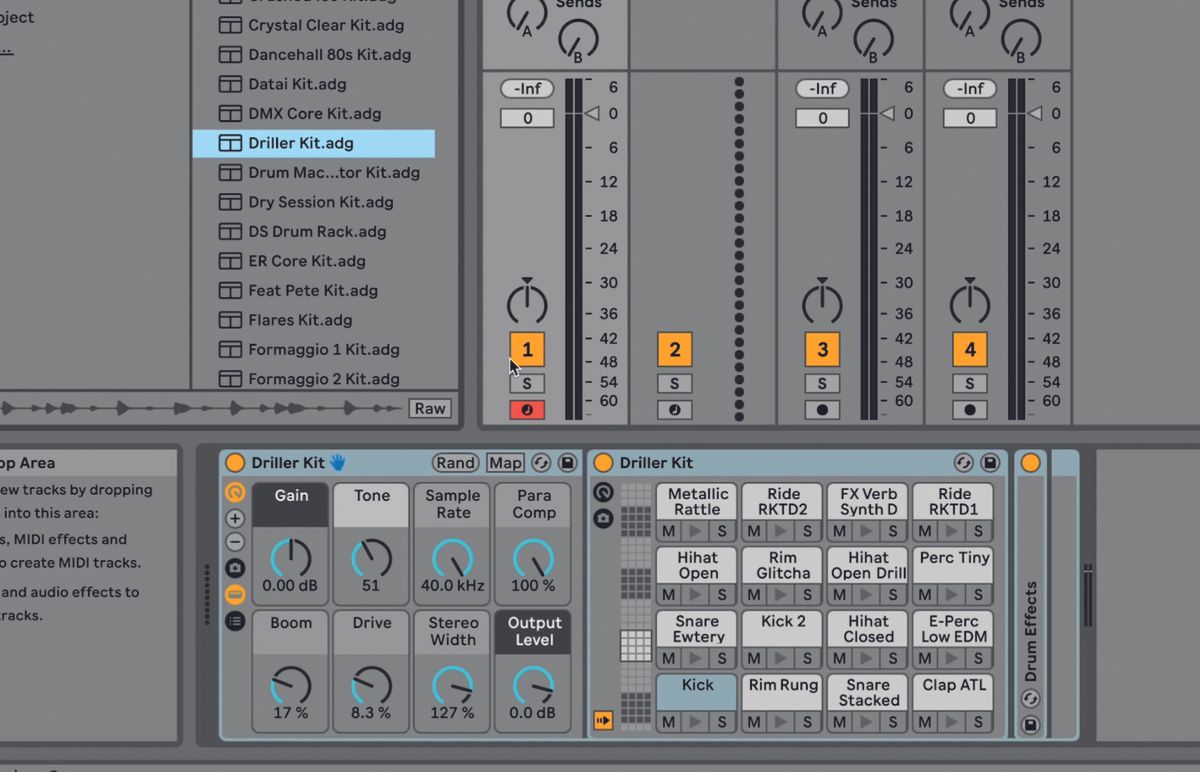This screenshot has height=772, width=1200.
Task: Hot-swap the Driller Kit drum rack
Action: 964,463
